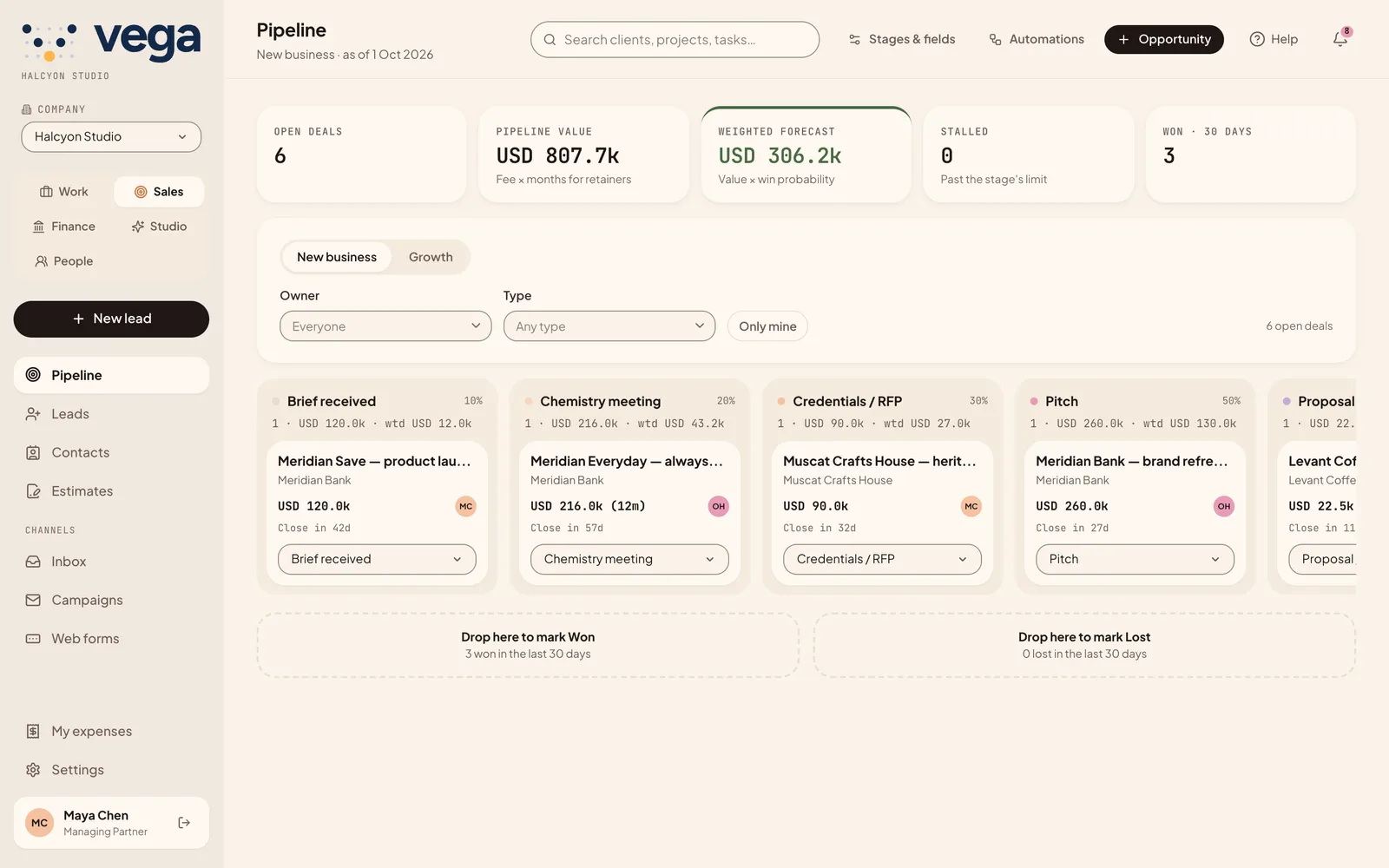Open Stages & fields settings
The height and width of the screenshot is (868, 1389).
tap(901, 39)
